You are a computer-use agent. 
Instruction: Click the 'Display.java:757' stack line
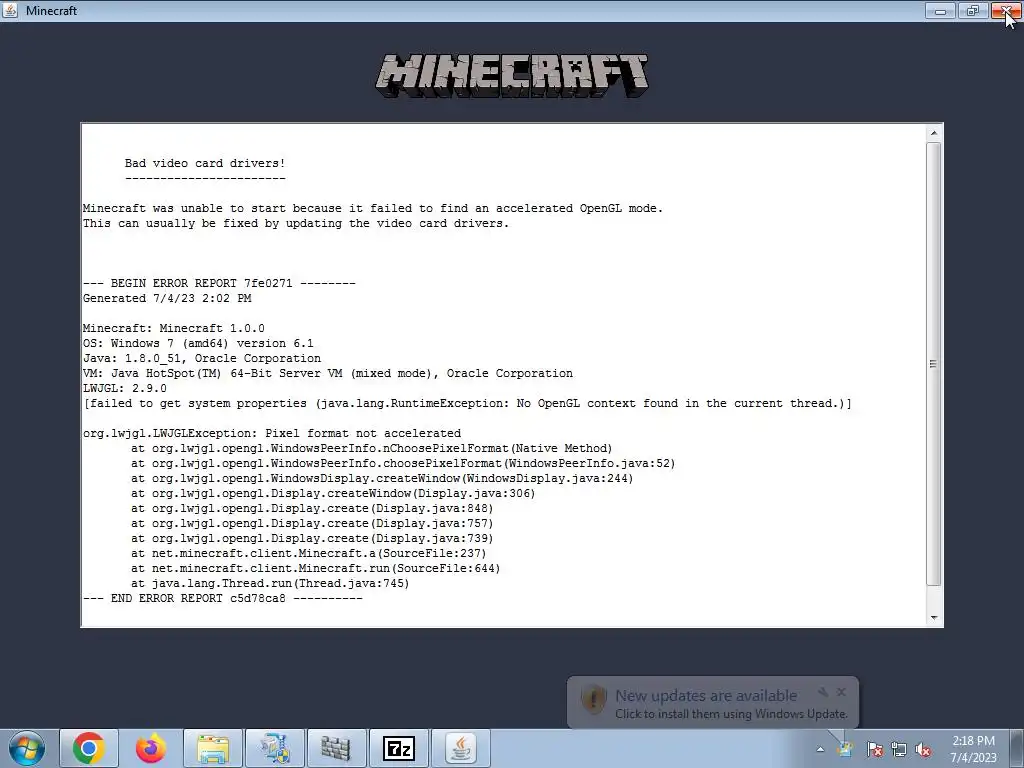[312, 524]
